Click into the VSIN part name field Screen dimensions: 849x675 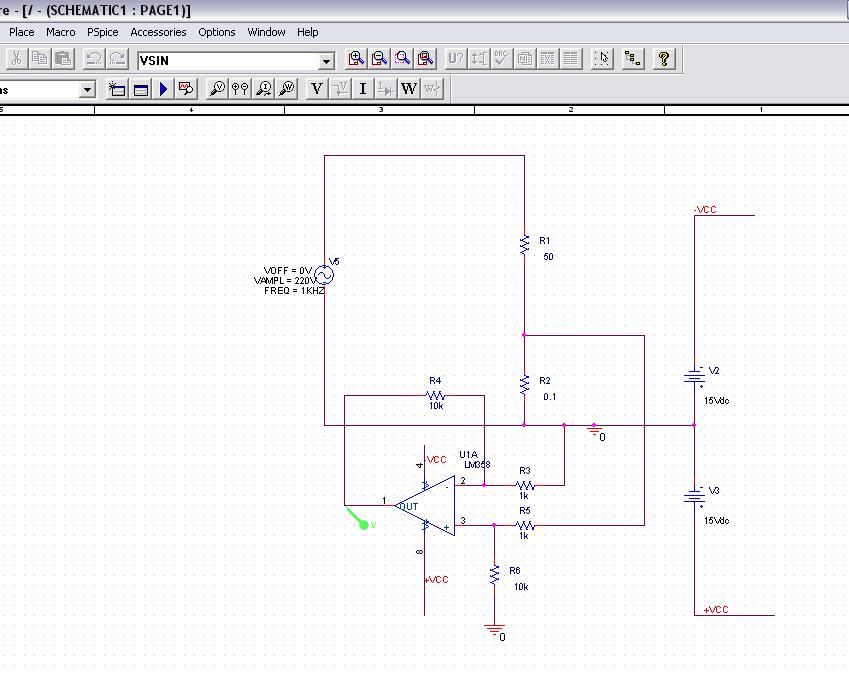pos(227,61)
